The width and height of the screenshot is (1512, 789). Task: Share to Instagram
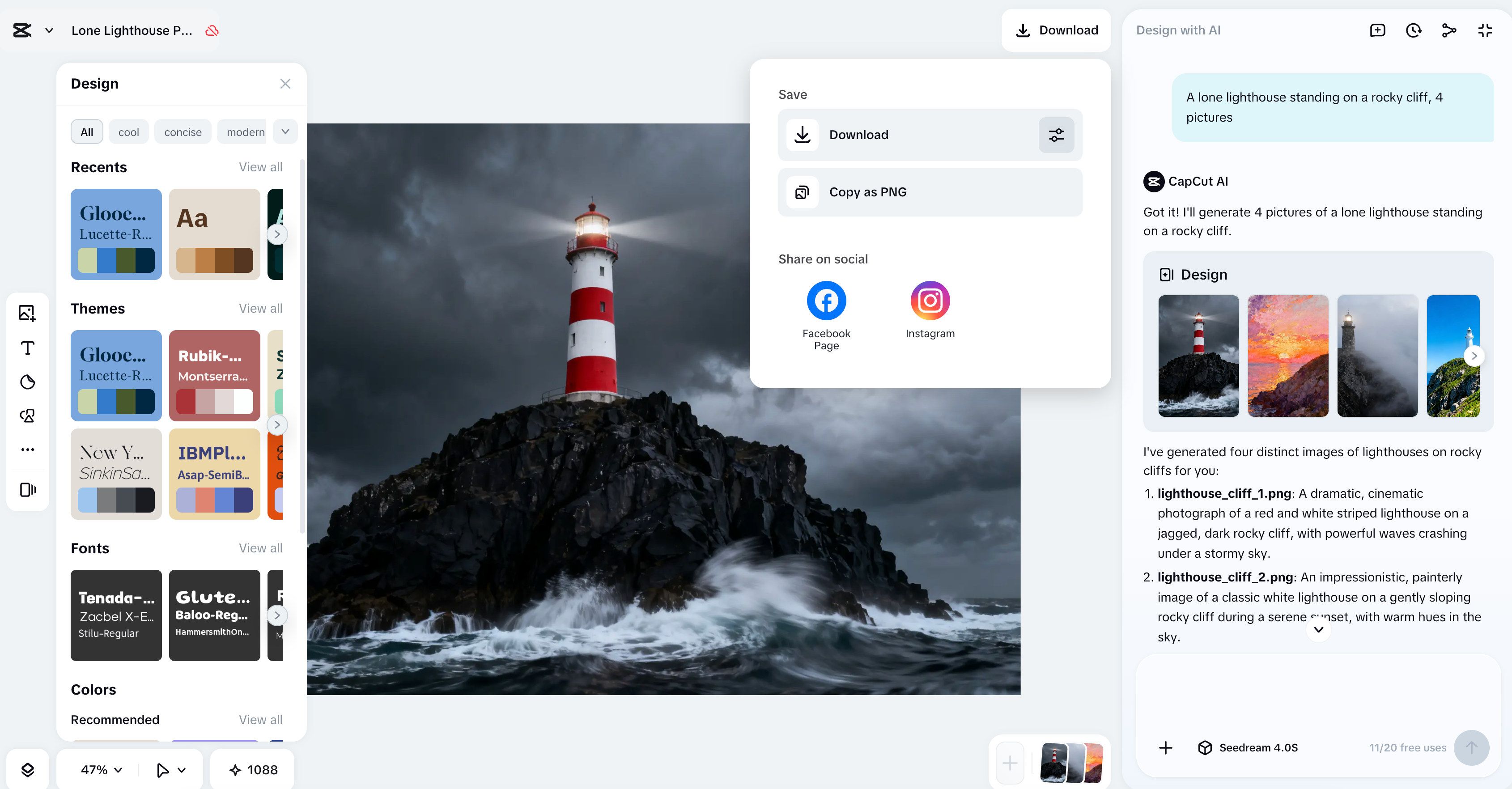pos(930,301)
